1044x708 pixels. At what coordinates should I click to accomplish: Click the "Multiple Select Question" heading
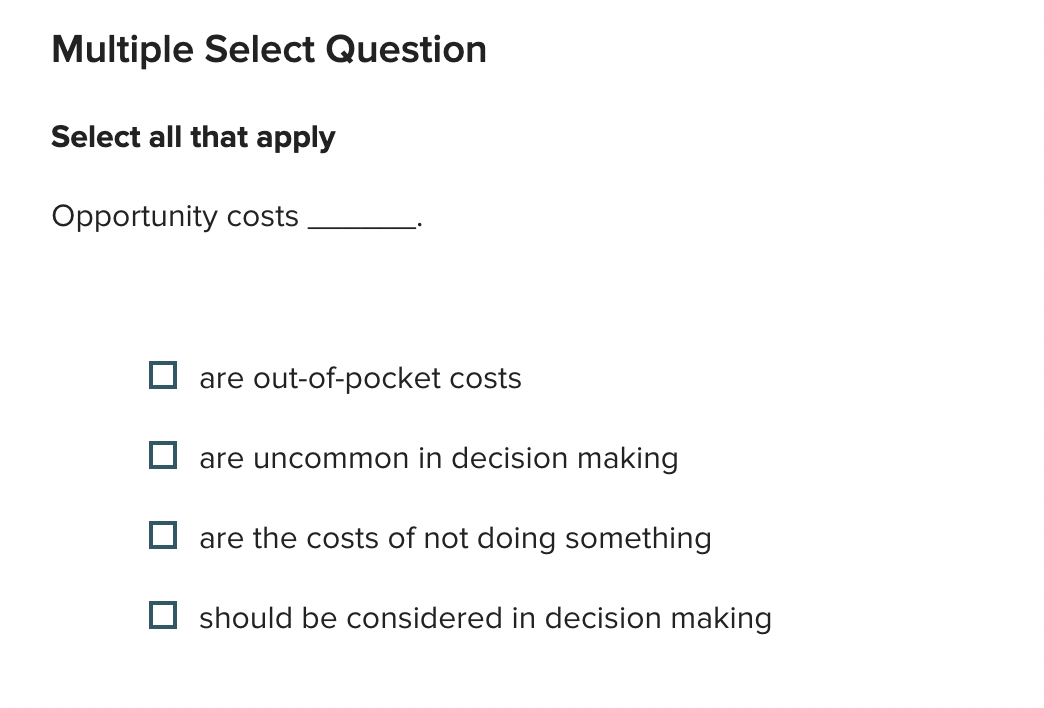pyautogui.click(x=270, y=49)
